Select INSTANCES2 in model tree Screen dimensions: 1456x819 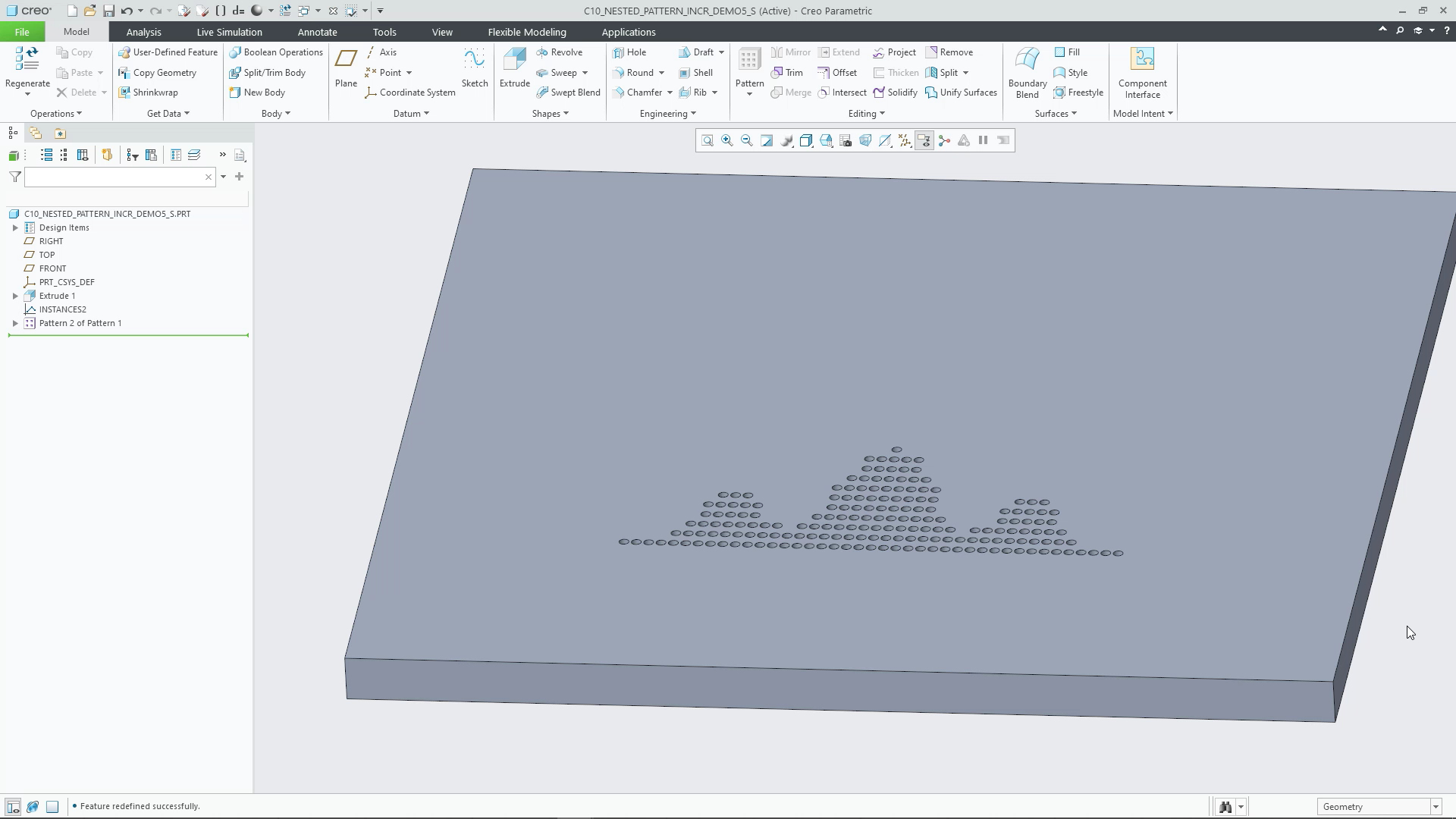click(63, 309)
